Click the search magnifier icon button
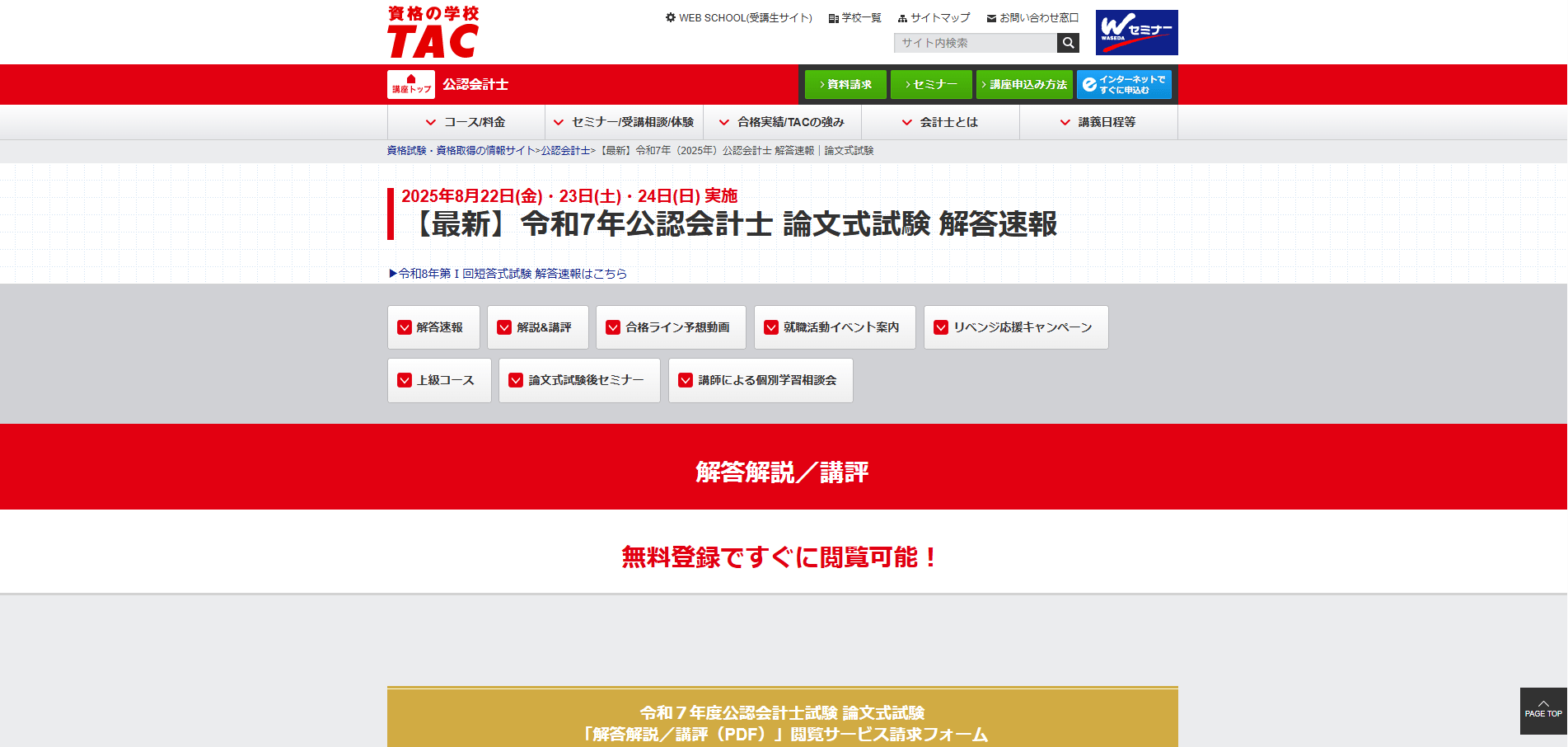The width and height of the screenshot is (1568, 747). [x=1068, y=43]
